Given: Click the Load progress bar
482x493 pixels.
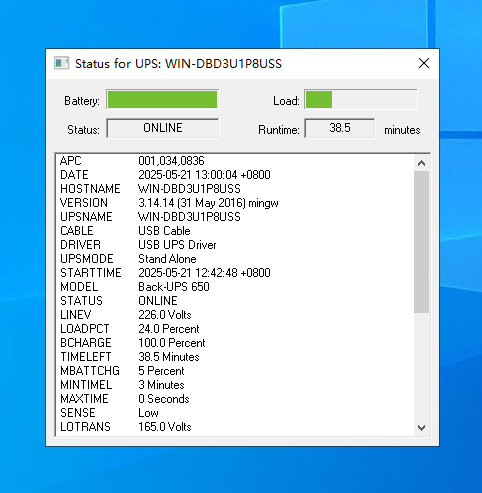Looking at the screenshot, I should point(361,99).
